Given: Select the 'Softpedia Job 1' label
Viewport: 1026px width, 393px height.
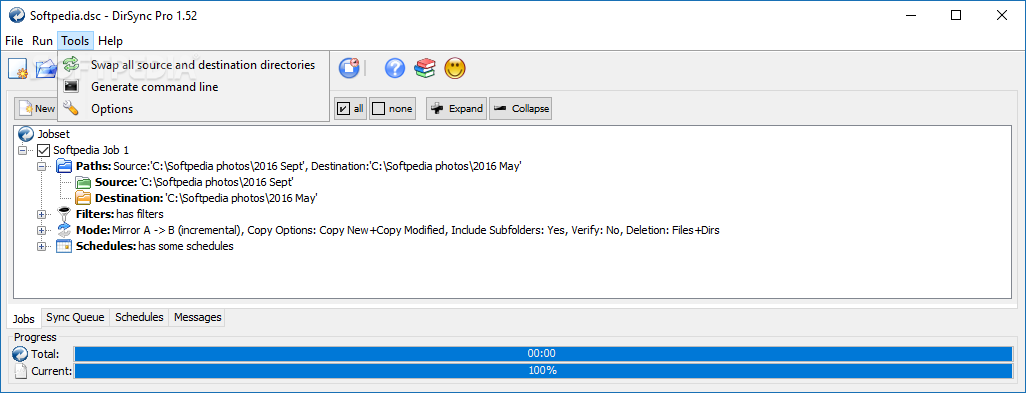Looking at the screenshot, I should click(91, 150).
